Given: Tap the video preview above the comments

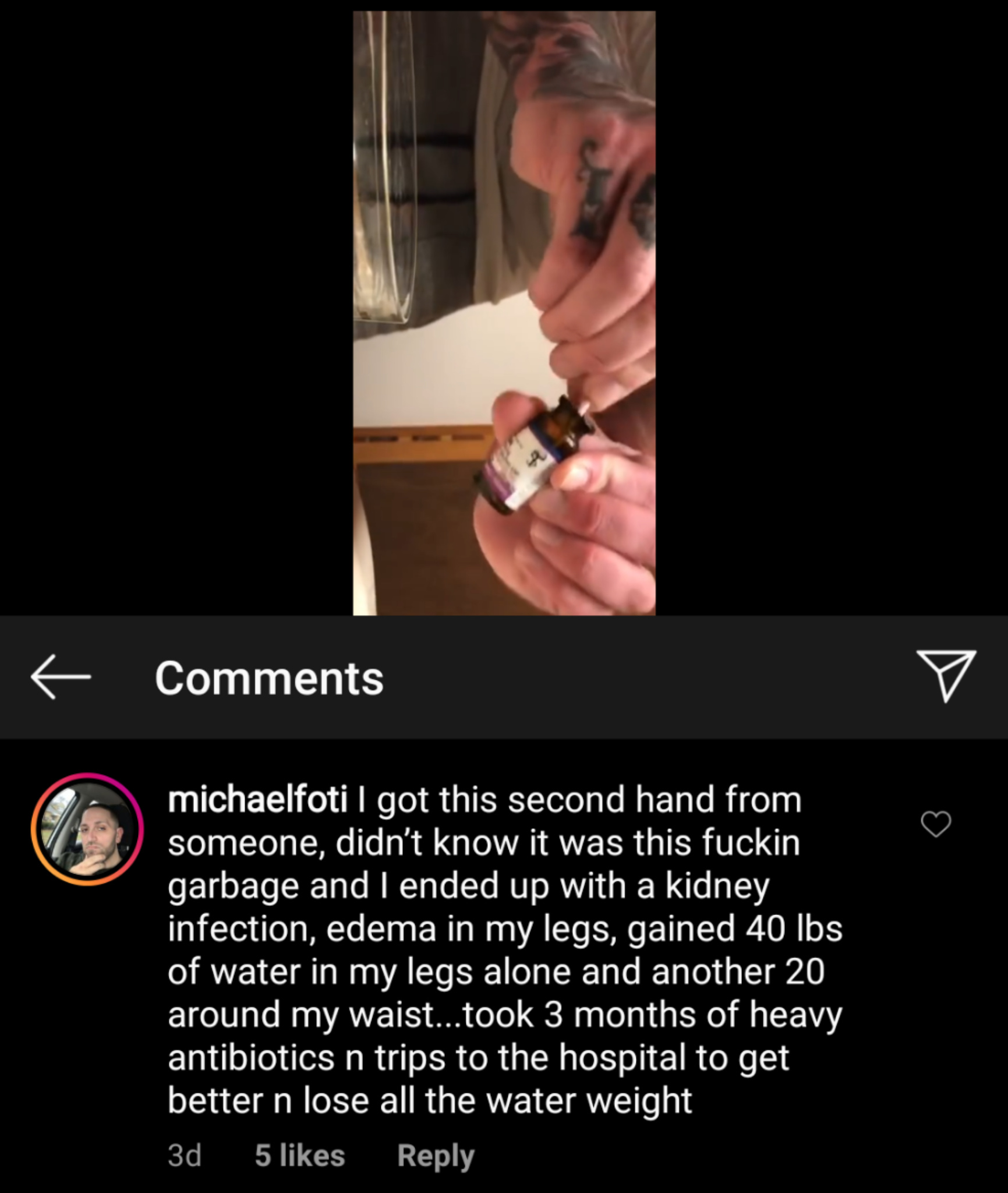Looking at the screenshot, I should [504, 313].
